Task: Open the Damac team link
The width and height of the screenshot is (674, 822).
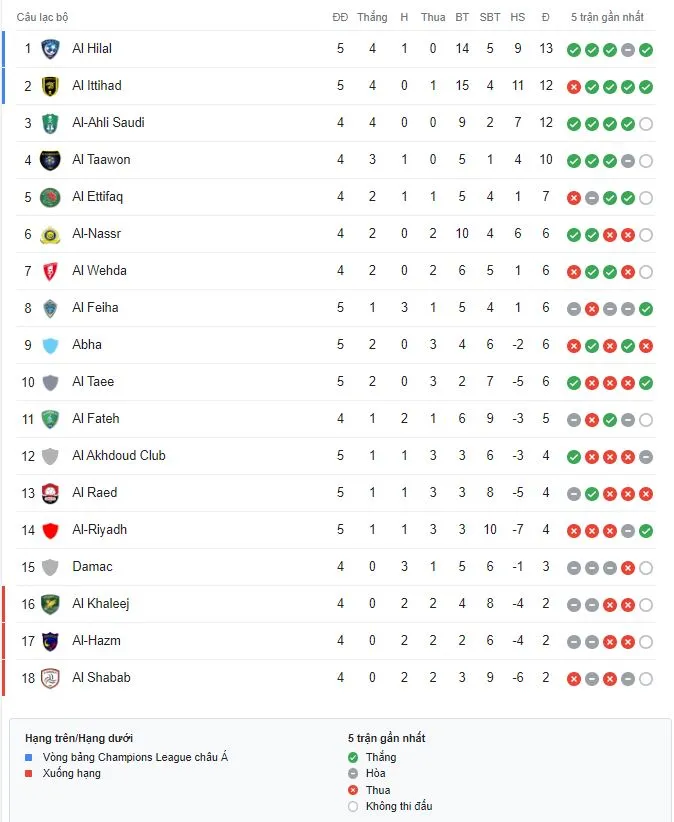Action: [x=92, y=567]
